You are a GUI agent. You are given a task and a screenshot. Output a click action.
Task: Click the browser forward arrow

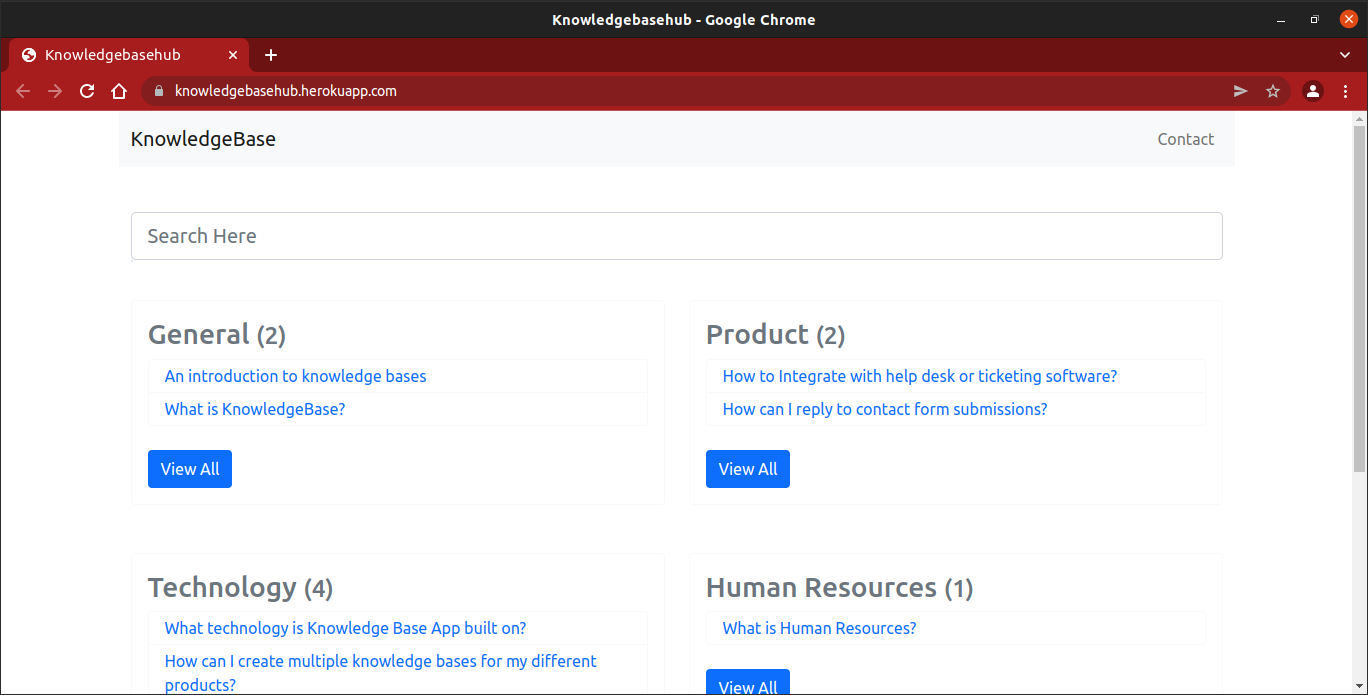click(55, 91)
